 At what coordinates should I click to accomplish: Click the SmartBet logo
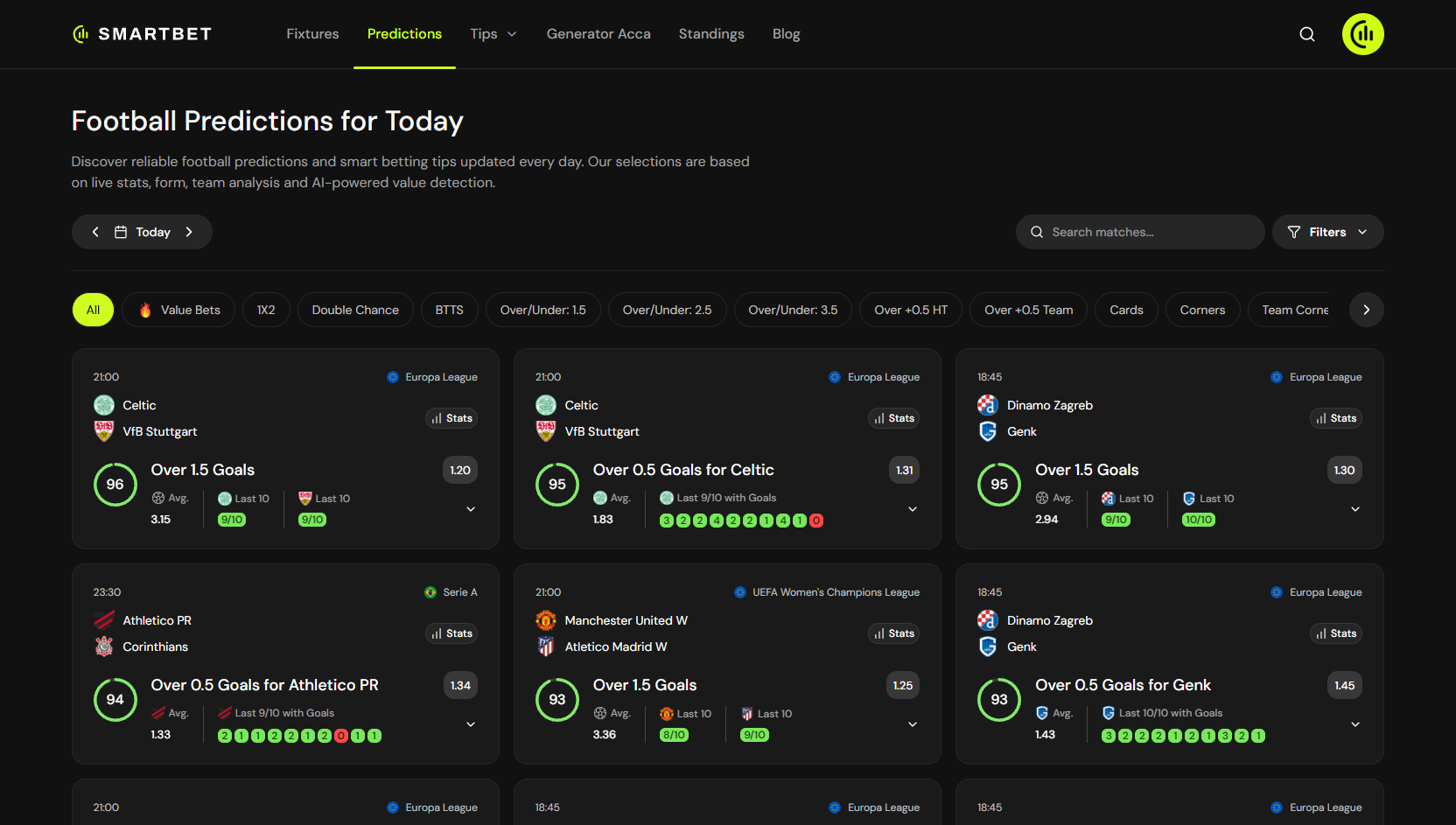point(142,34)
